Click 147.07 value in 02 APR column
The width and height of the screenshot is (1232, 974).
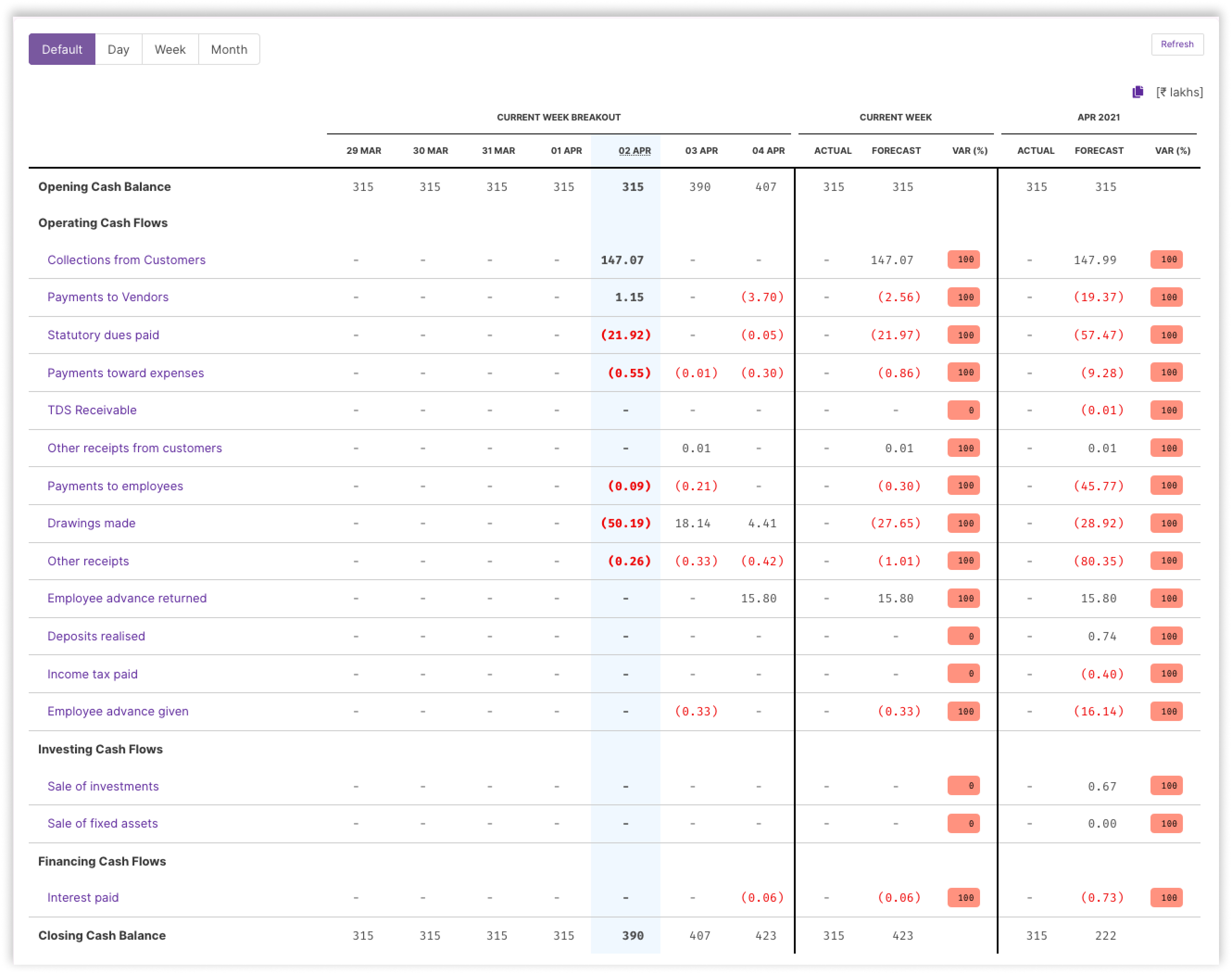(622, 260)
